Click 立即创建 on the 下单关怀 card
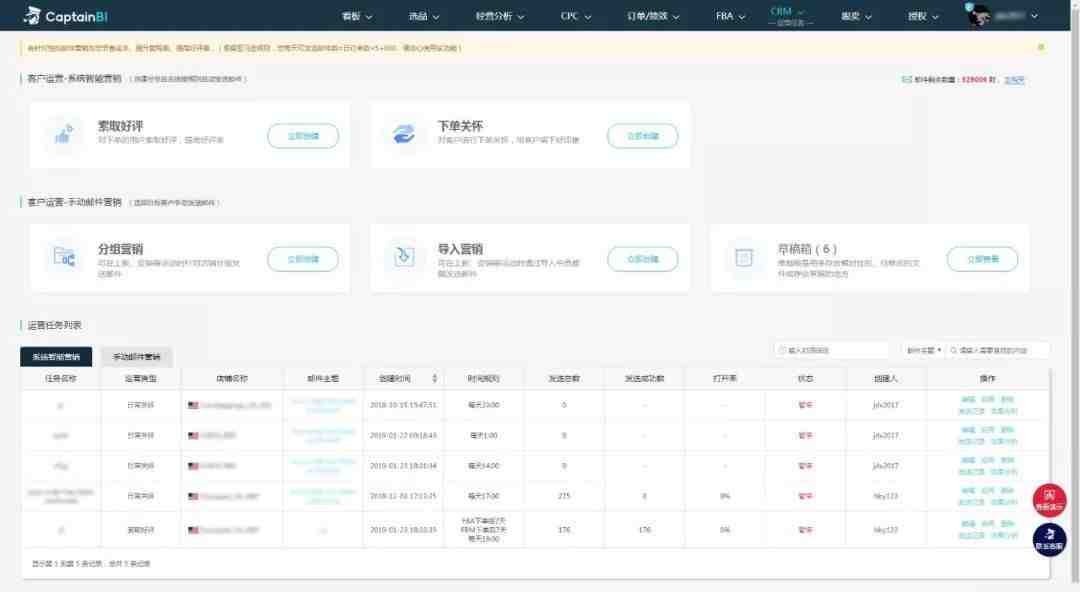This screenshot has width=1080, height=592. [x=643, y=136]
